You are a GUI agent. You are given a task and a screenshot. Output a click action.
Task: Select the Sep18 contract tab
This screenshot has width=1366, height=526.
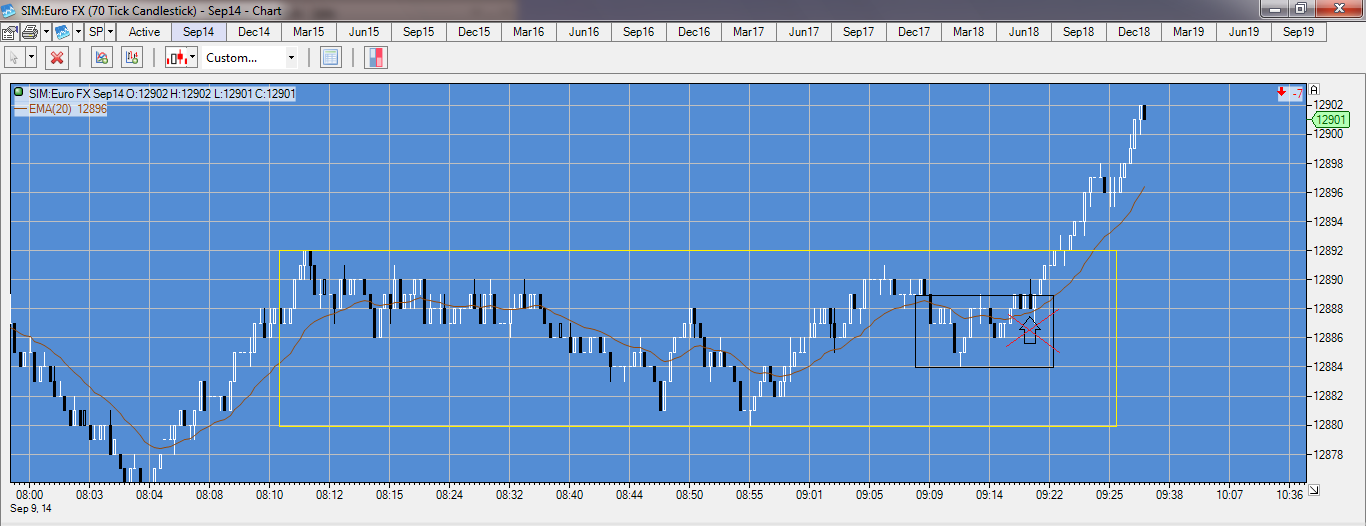[x=1079, y=32]
